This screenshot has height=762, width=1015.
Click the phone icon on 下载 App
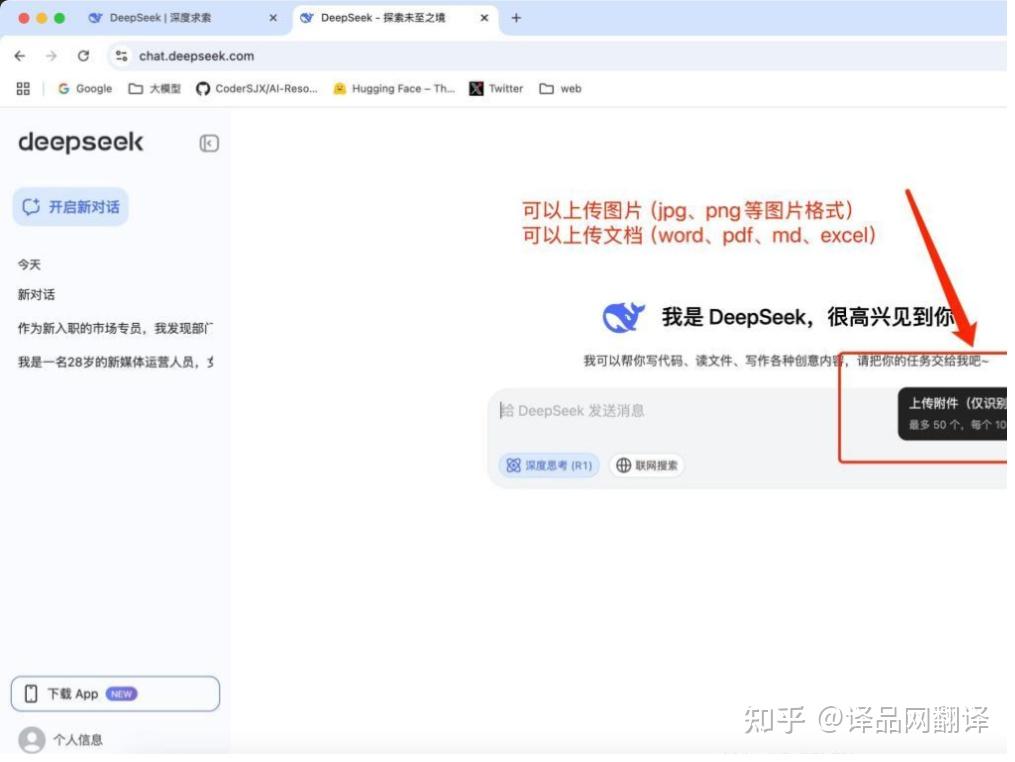[x=30, y=694]
